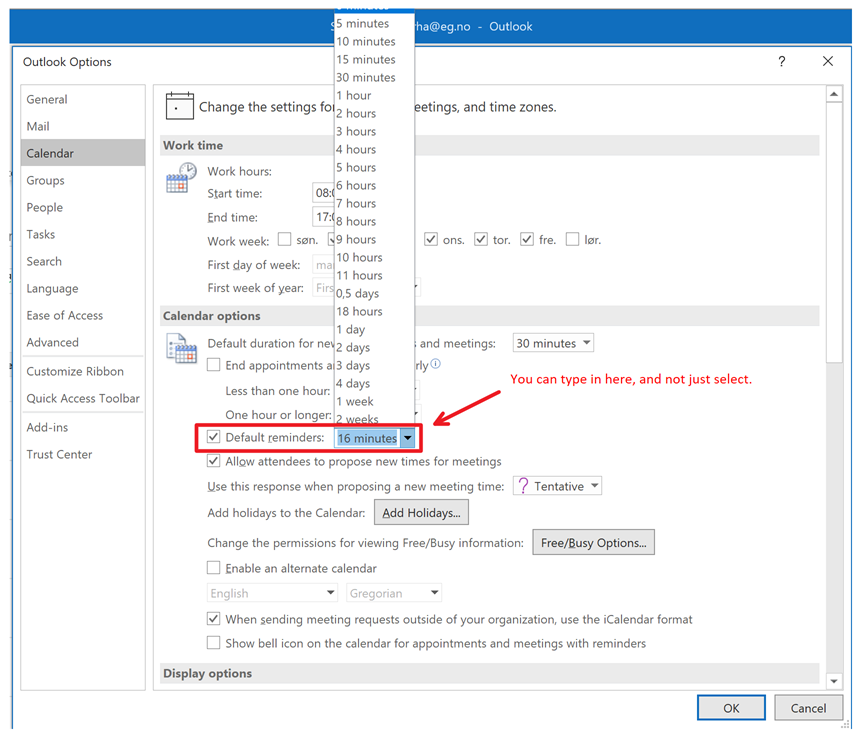Click the scrollbar down arrow
Image resolution: width=853 pixels, height=738 pixels.
pyautogui.click(x=834, y=681)
